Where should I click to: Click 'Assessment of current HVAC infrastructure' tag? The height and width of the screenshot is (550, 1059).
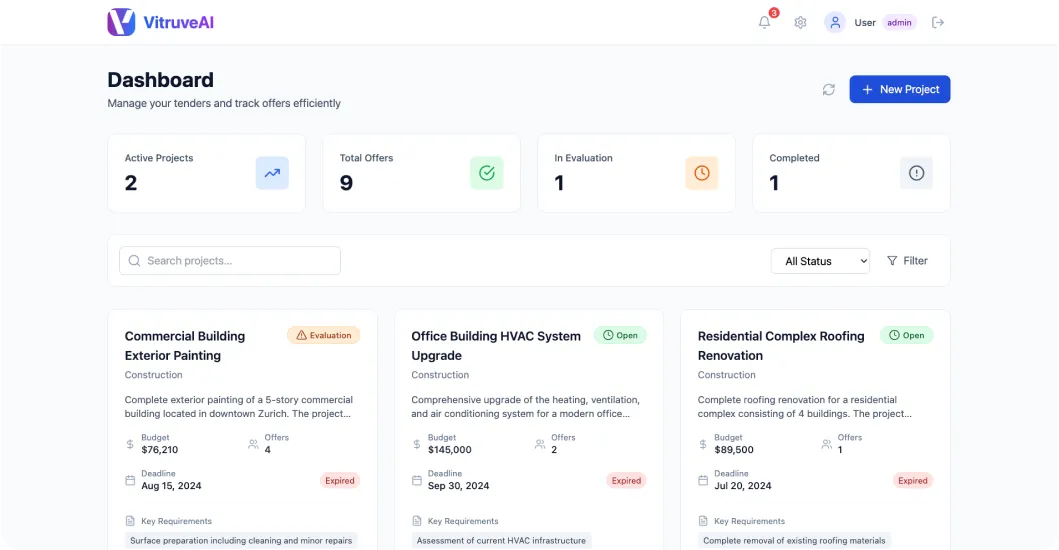(x=501, y=541)
